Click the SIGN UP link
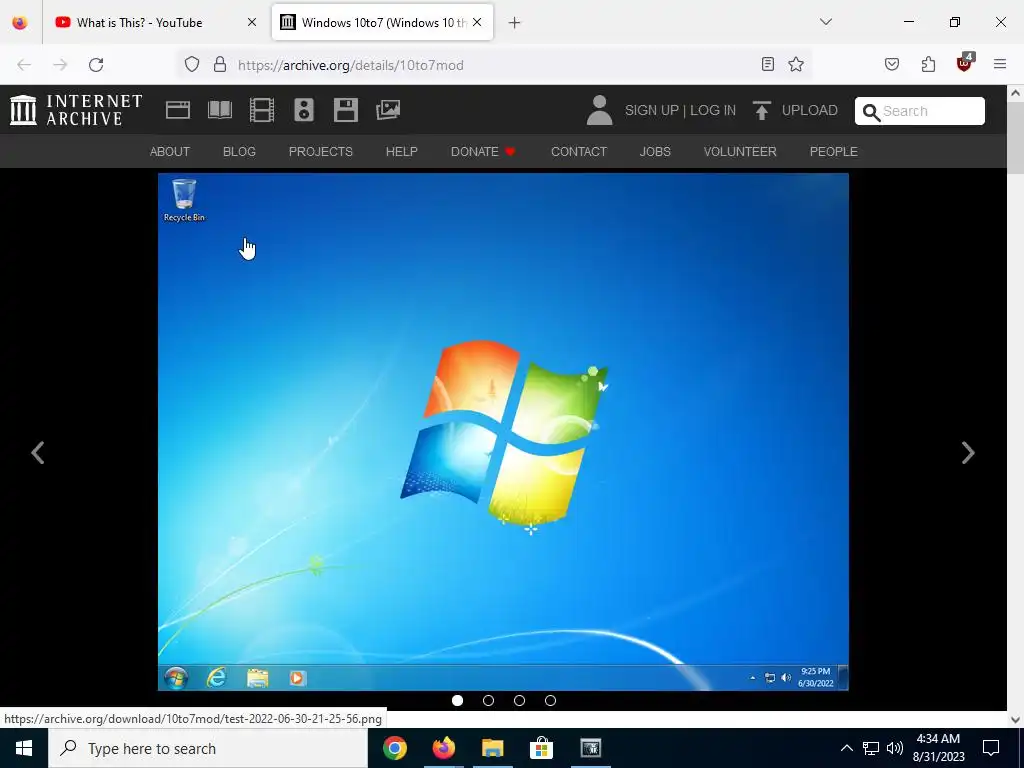Image resolution: width=1024 pixels, height=768 pixels. click(x=651, y=110)
